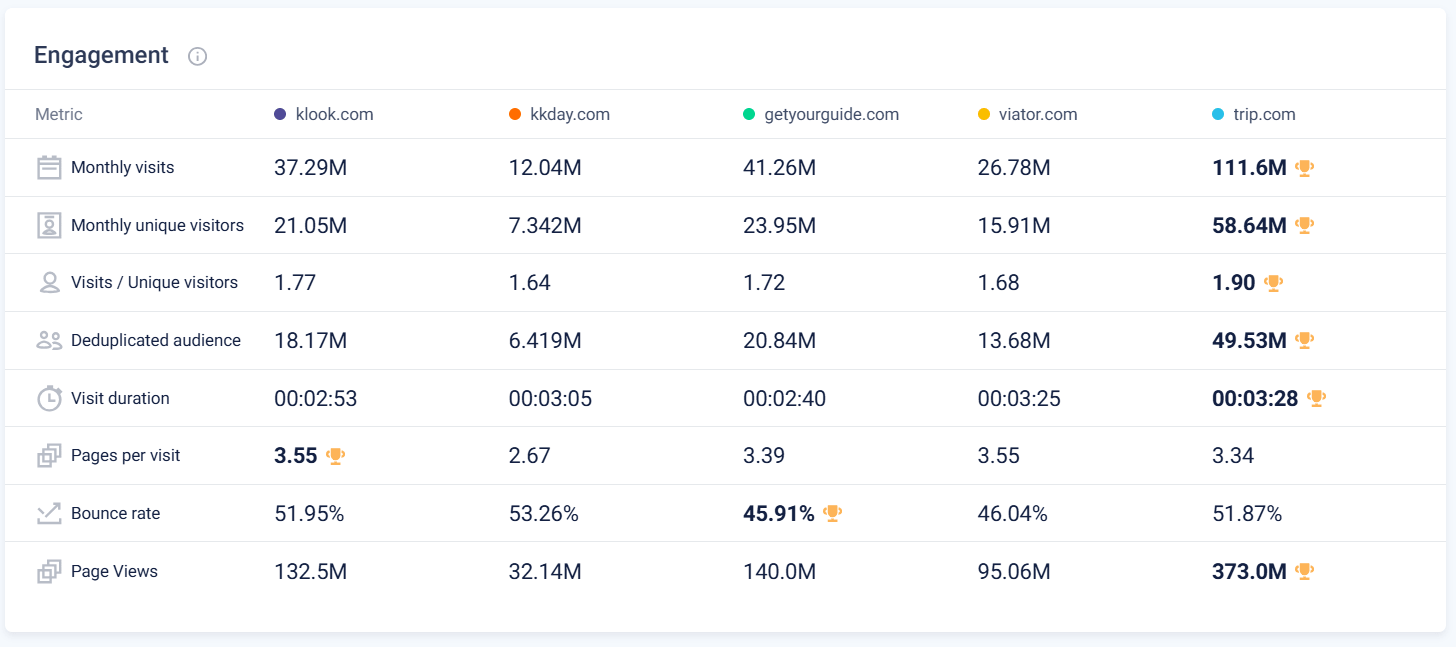This screenshot has width=1456, height=647.
Task: Click kkday.com monthly visits 12.04M
Action: pos(545,168)
